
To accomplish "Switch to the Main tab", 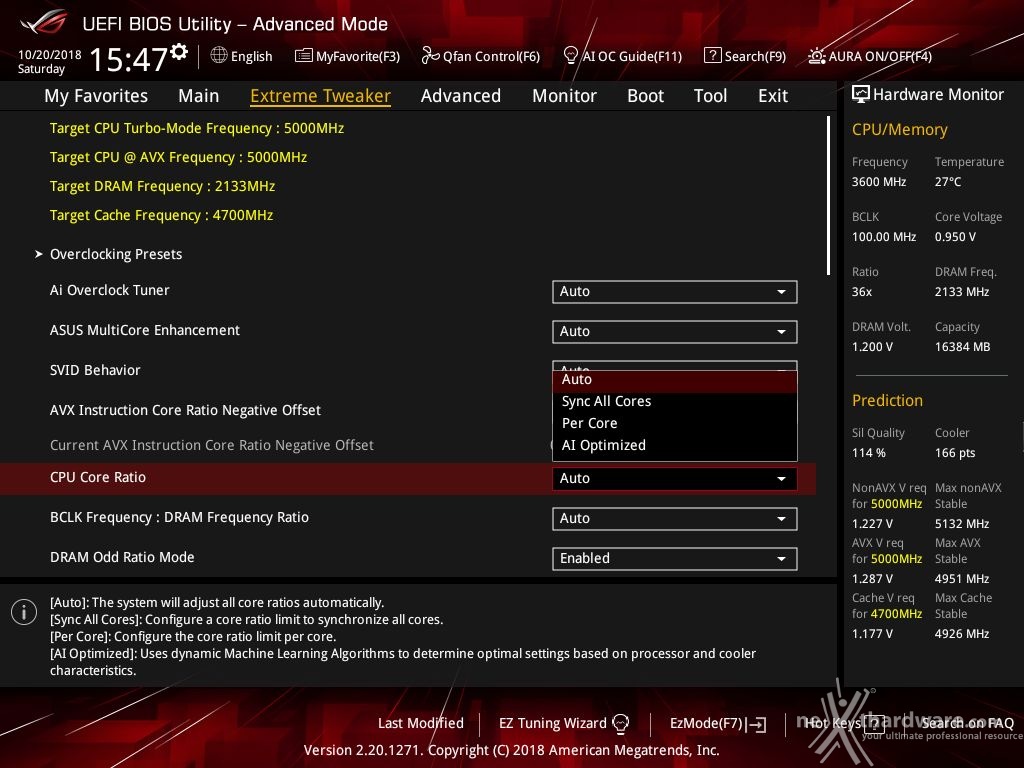I will [199, 96].
